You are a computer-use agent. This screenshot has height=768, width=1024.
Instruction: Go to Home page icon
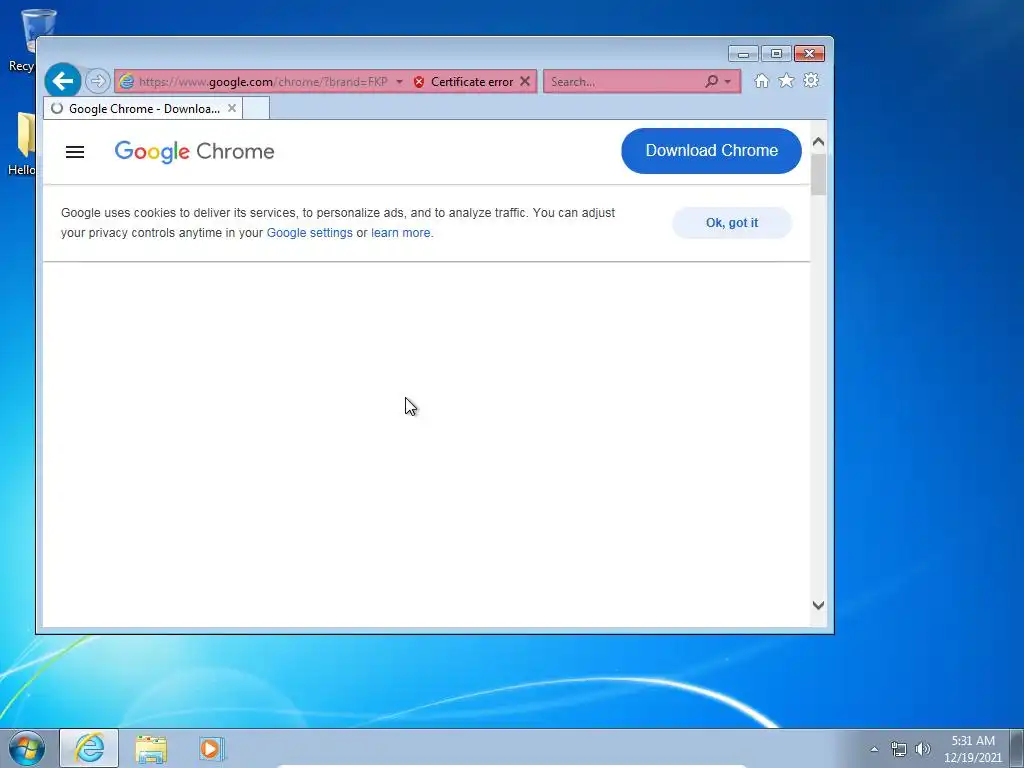[x=761, y=81]
